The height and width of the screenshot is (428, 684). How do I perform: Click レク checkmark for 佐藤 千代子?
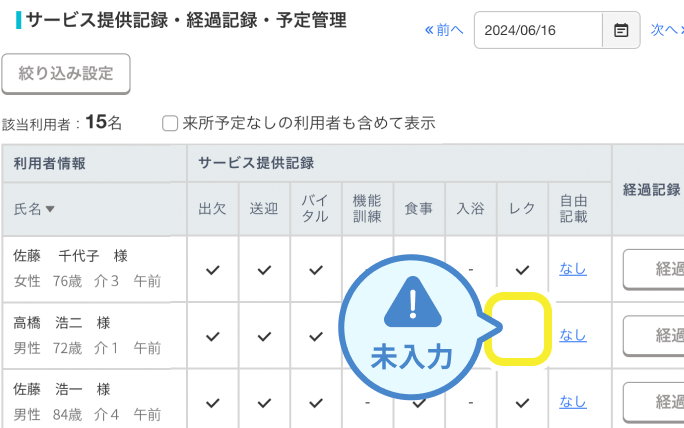point(522,270)
